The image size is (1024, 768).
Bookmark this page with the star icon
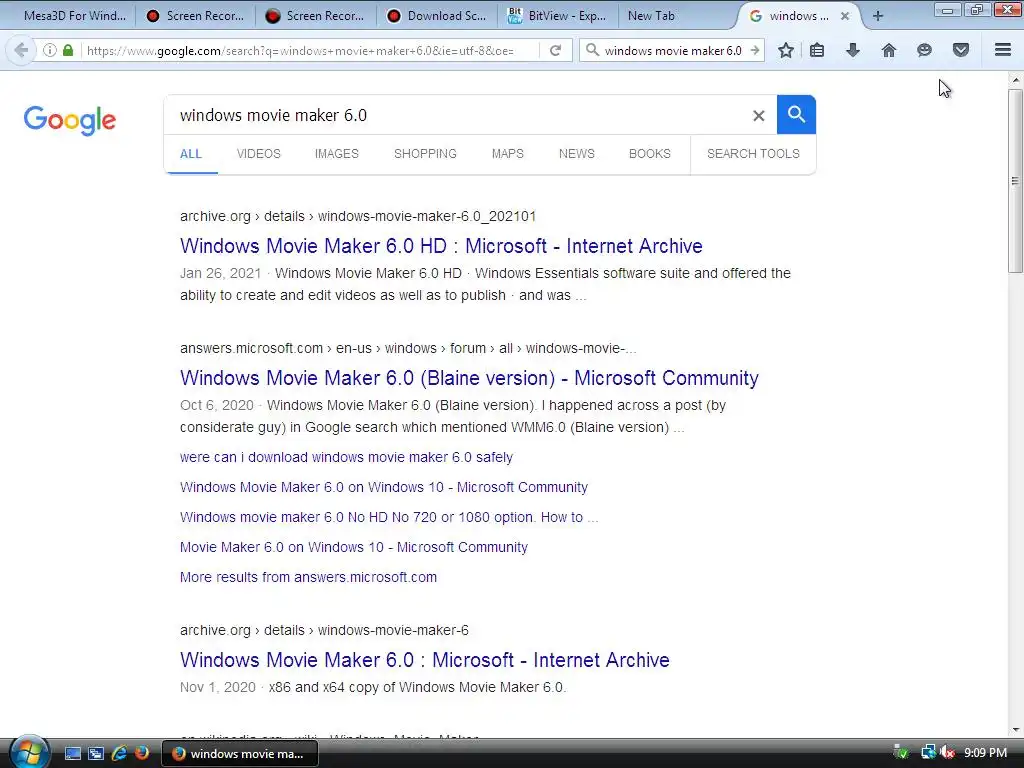click(786, 50)
